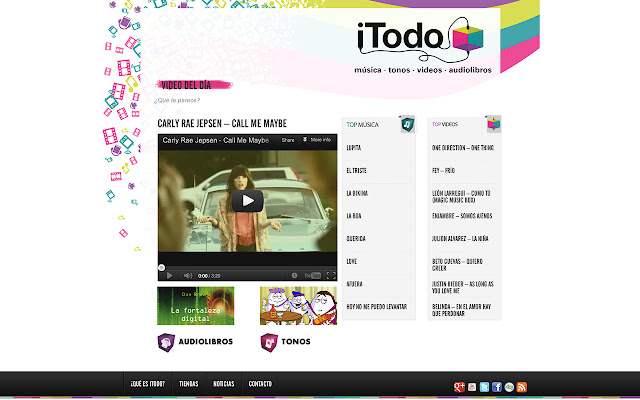Click the round yellow icon in footer
The width and height of the screenshot is (640, 400).
[x=509, y=387]
